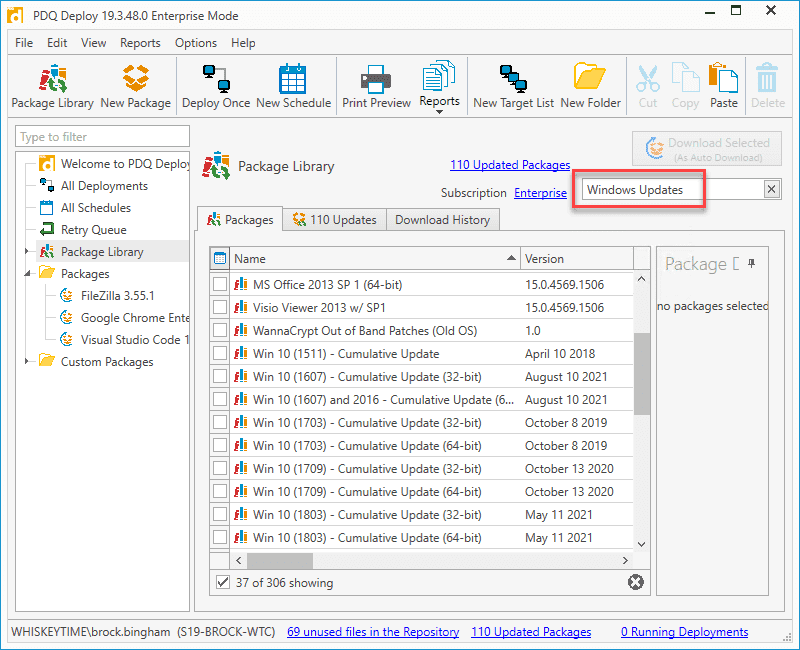Select Welcome to PDQ Deploy tree item
Image resolution: width=800 pixels, height=650 pixels.
pyautogui.click(x=115, y=164)
